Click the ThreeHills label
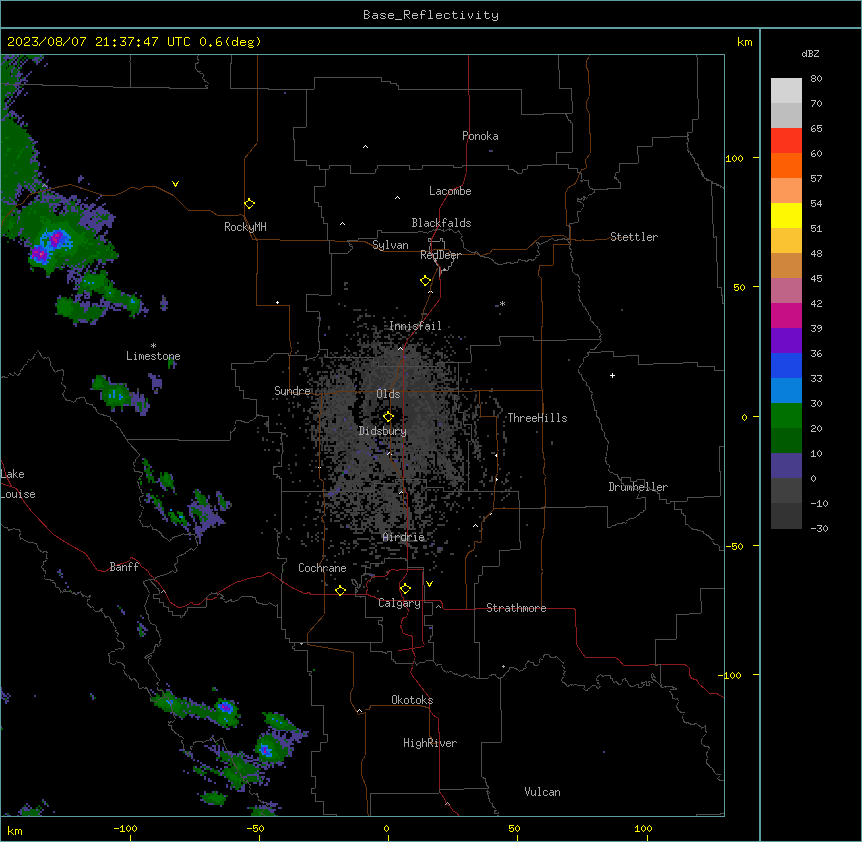The height and width of the screenshot is (842, 862). [537, 418]
